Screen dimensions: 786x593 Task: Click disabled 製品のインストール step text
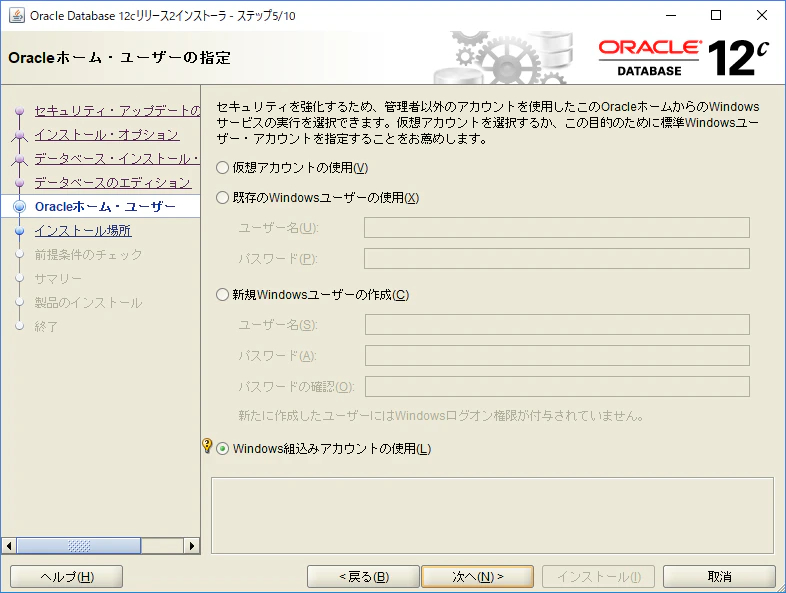88,303
